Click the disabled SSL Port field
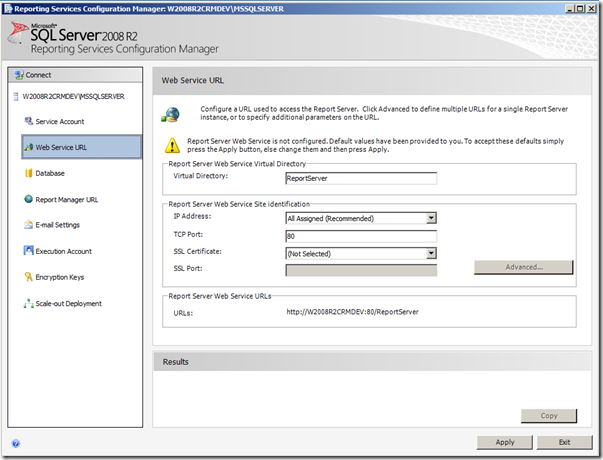The image size is (603, 460). [361, 270]
